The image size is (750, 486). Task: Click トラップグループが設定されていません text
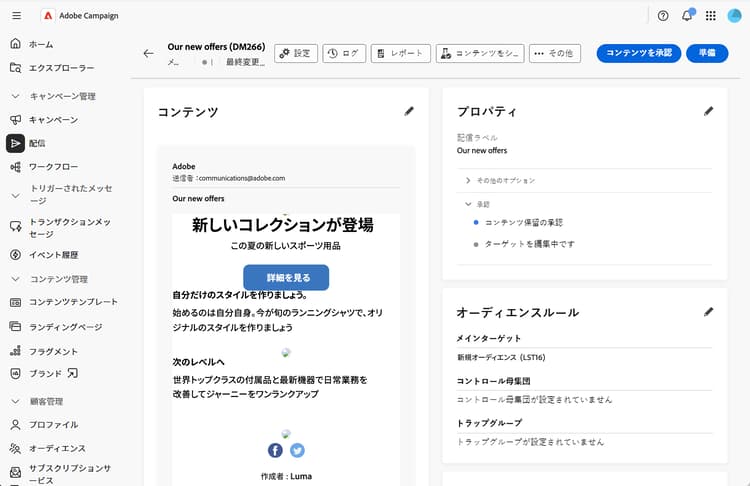click(x=530, y=442)
